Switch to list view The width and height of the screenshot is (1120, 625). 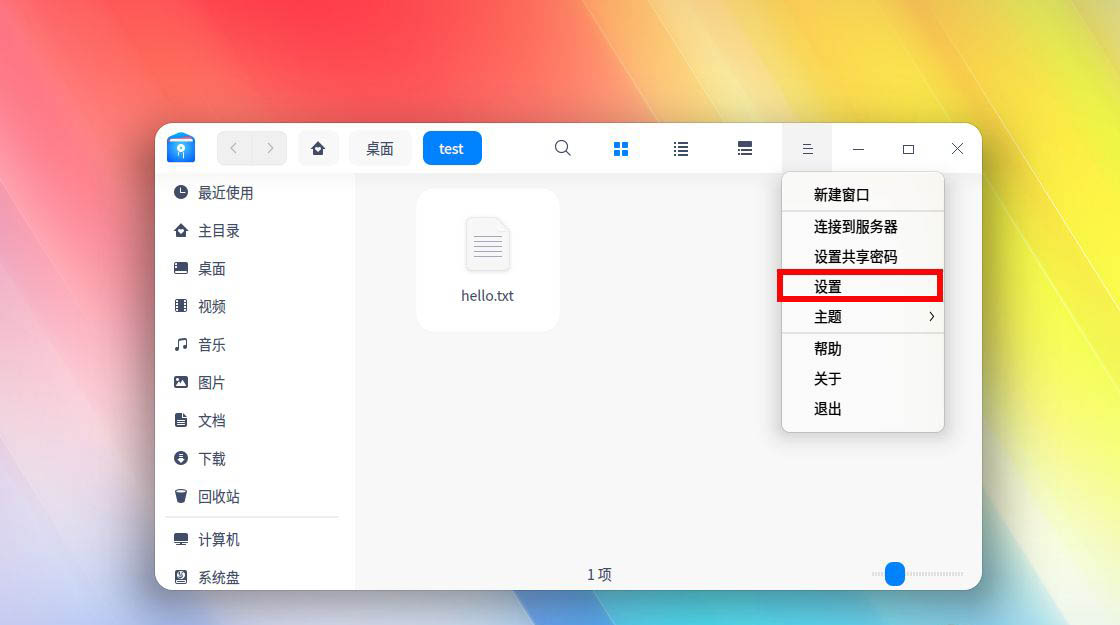(x=681, y=149)
